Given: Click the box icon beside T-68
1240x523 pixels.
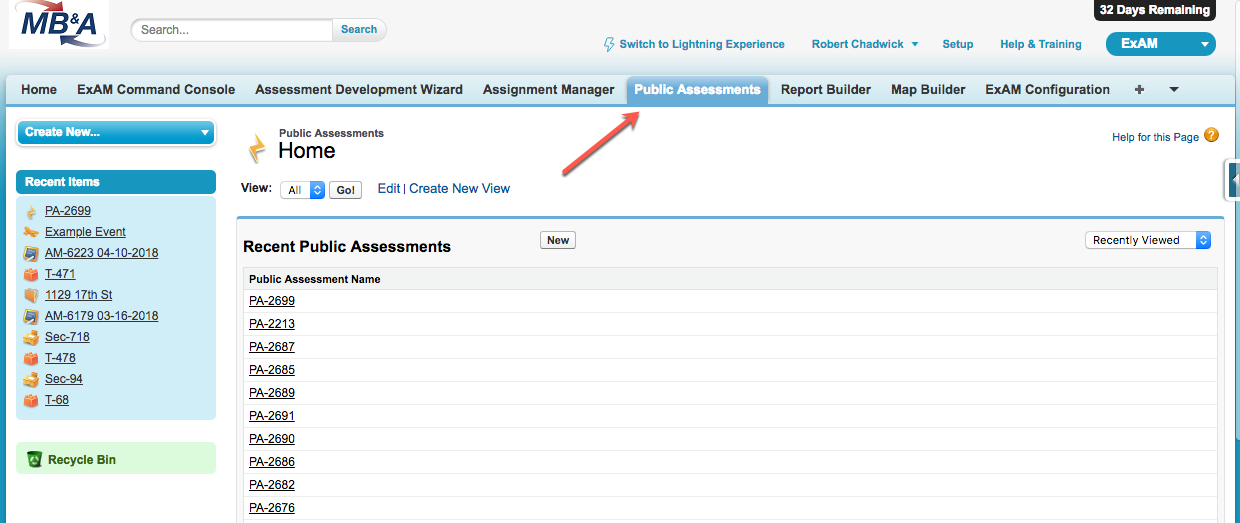Looking at the screenshot, I should click(31, 400).
